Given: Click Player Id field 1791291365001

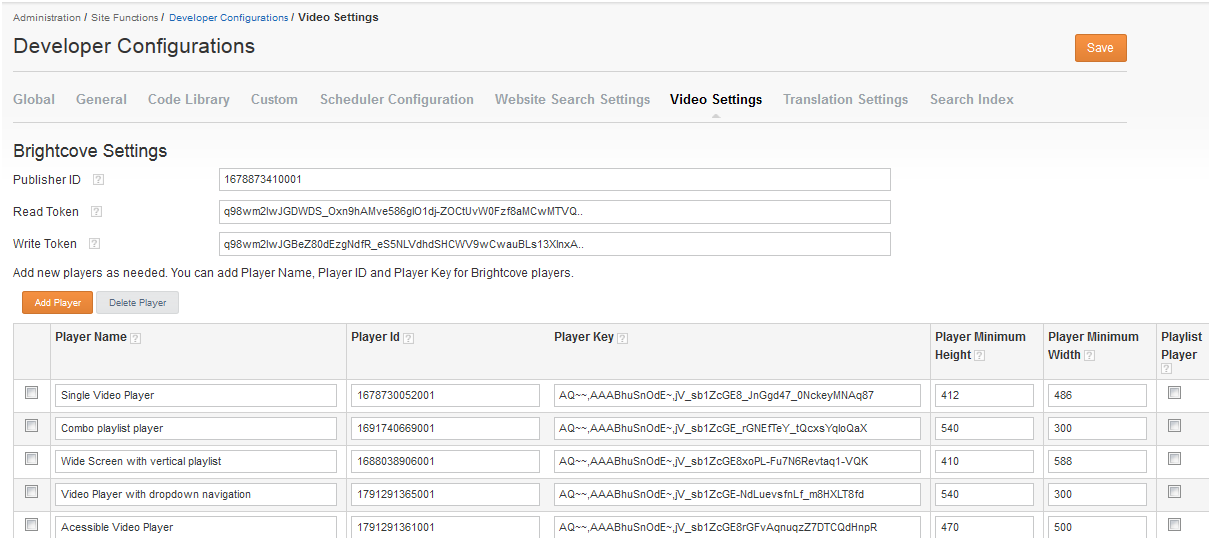Looking at the screenshot, I should point(444,494).
